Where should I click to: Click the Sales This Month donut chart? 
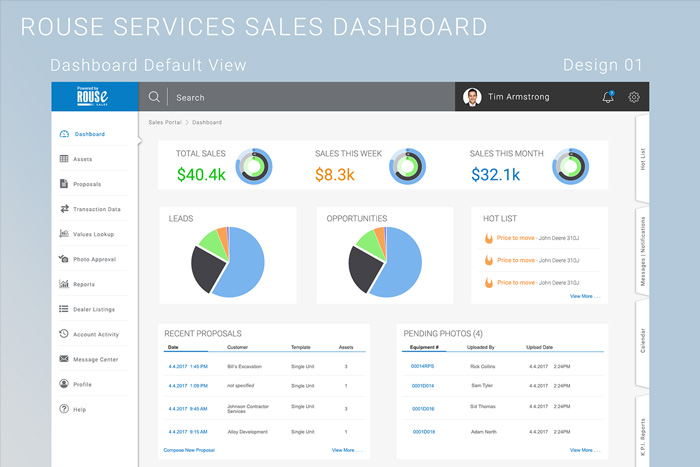pyautogui.click(x=571, y=167)
